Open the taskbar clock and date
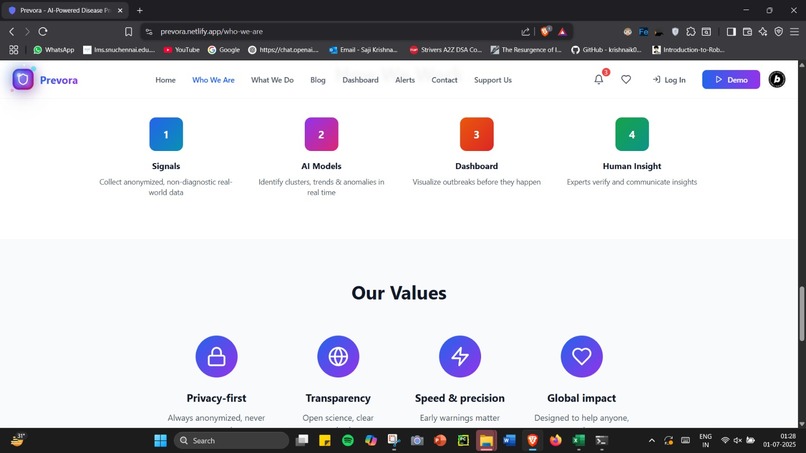The height and width of the screenshot is (453, 806). 780,441
